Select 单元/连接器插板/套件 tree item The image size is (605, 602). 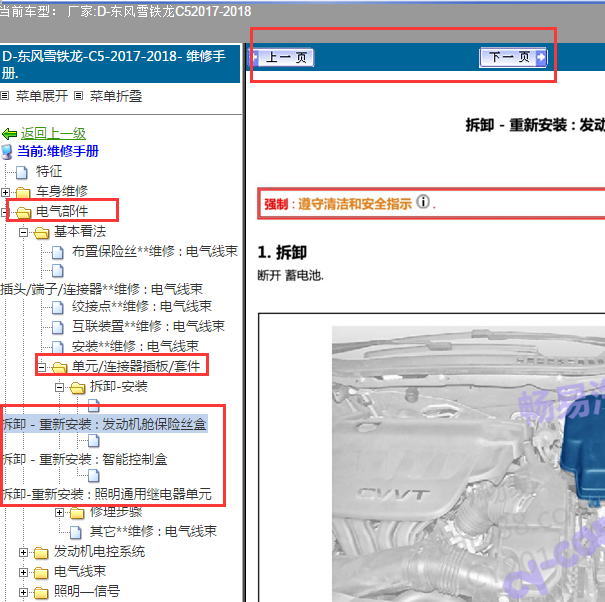[136, 366]
